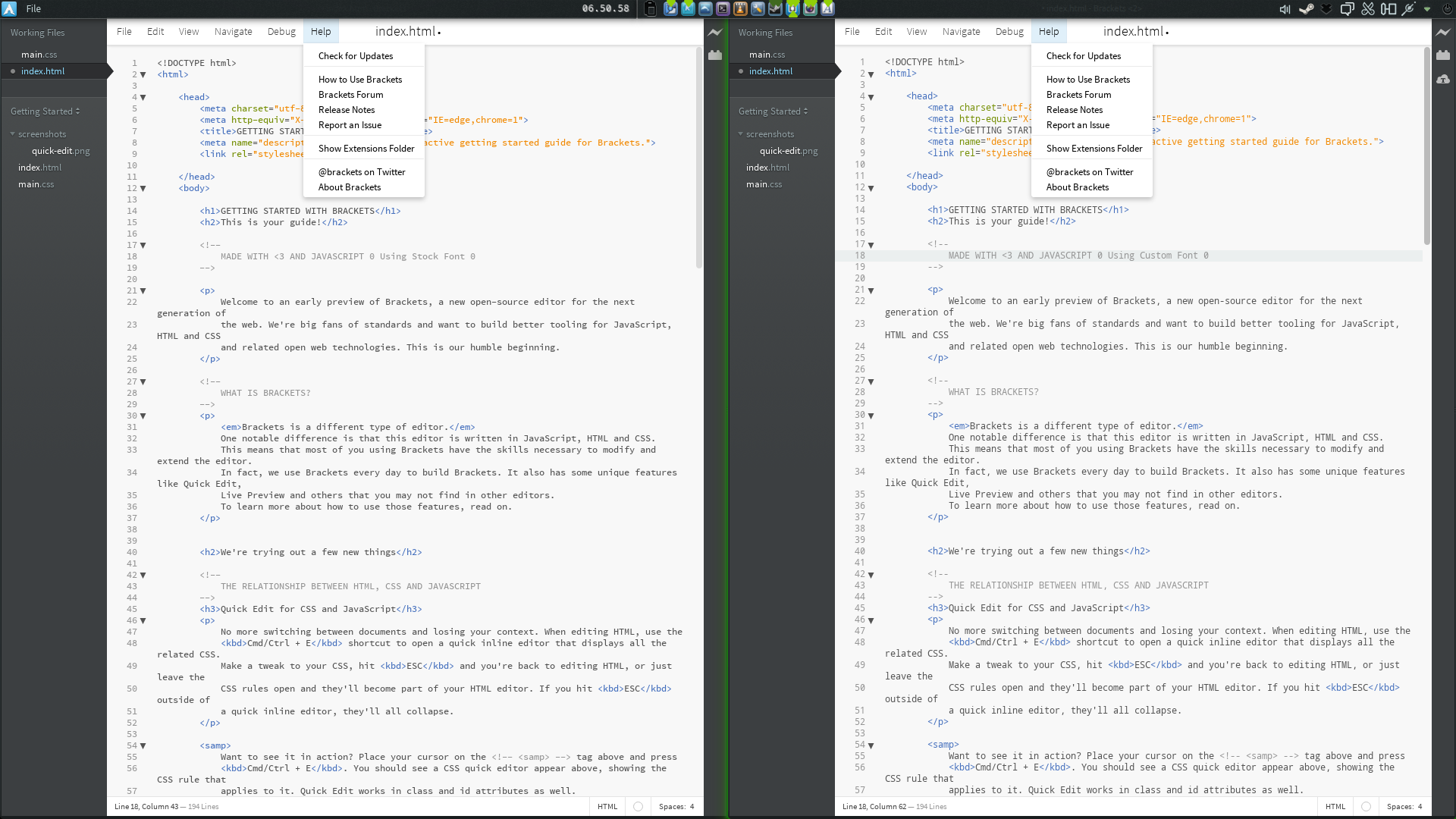
Task: Open the View menu in the right Brackets window
Action: [917, 32]
